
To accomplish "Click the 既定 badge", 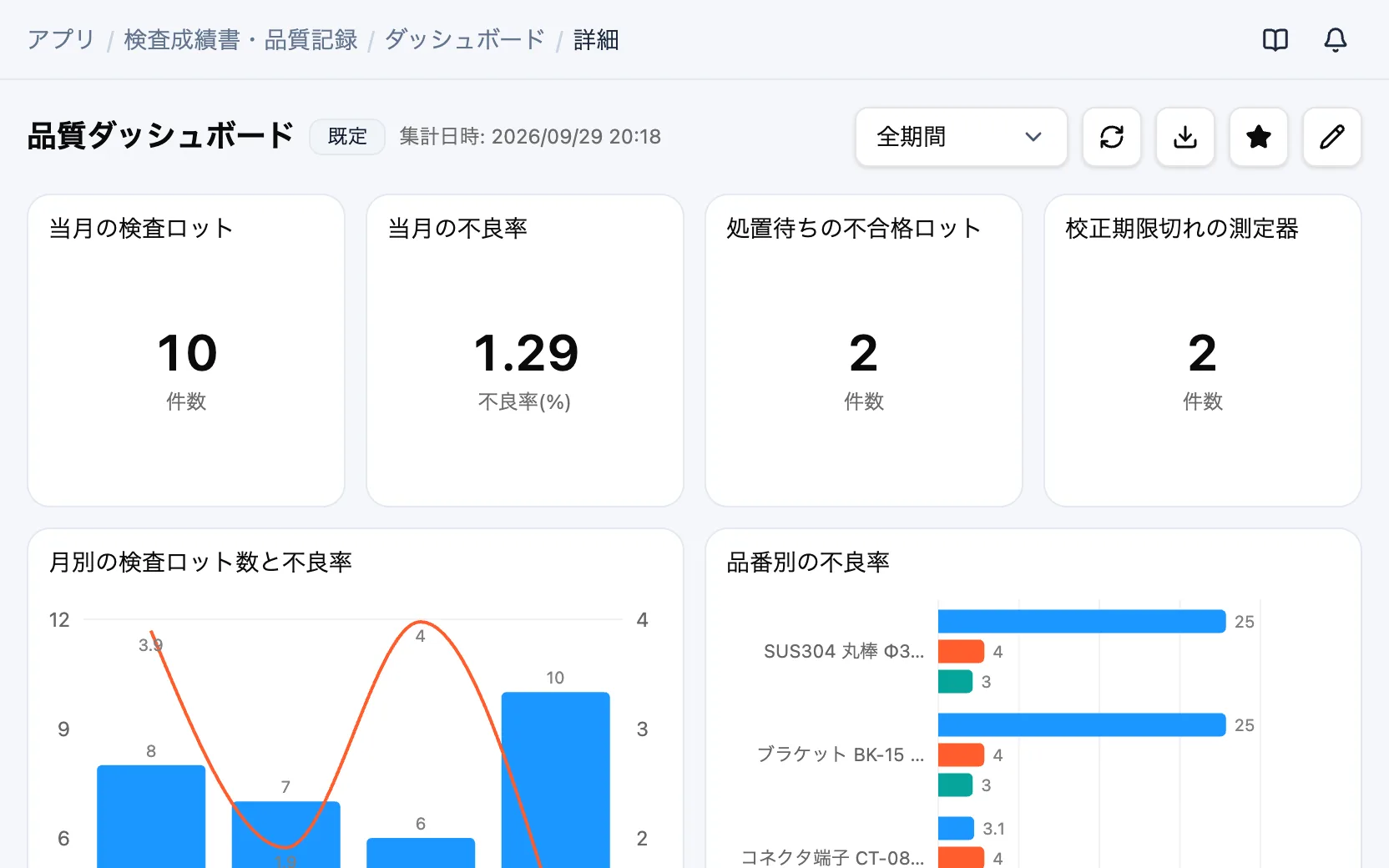I will 347,137.
